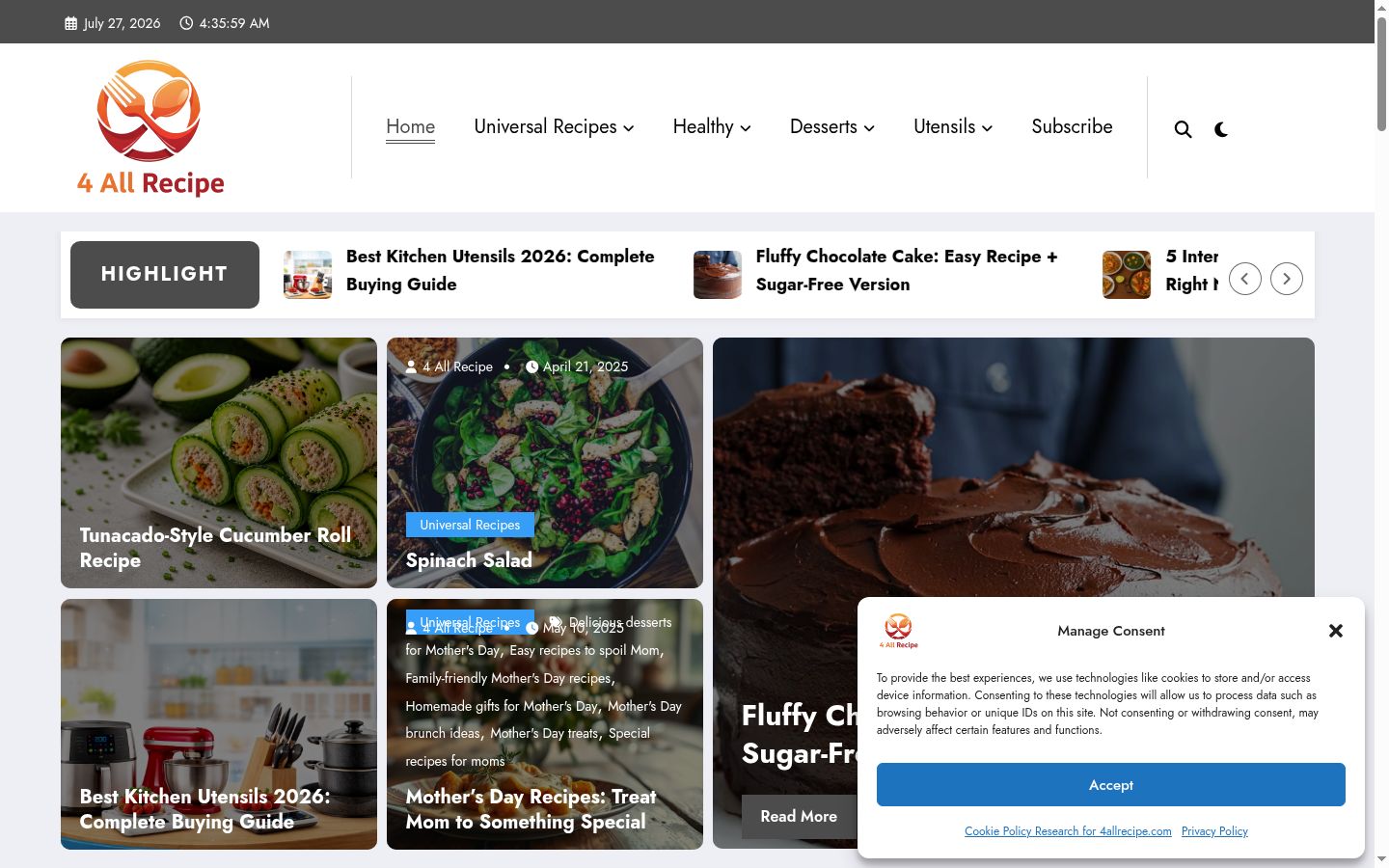The width and height of the screenshot is (1389, 868).
Task: Open the highlight headline Best Kitchen Utensils 2026
Action: (501, 270)
